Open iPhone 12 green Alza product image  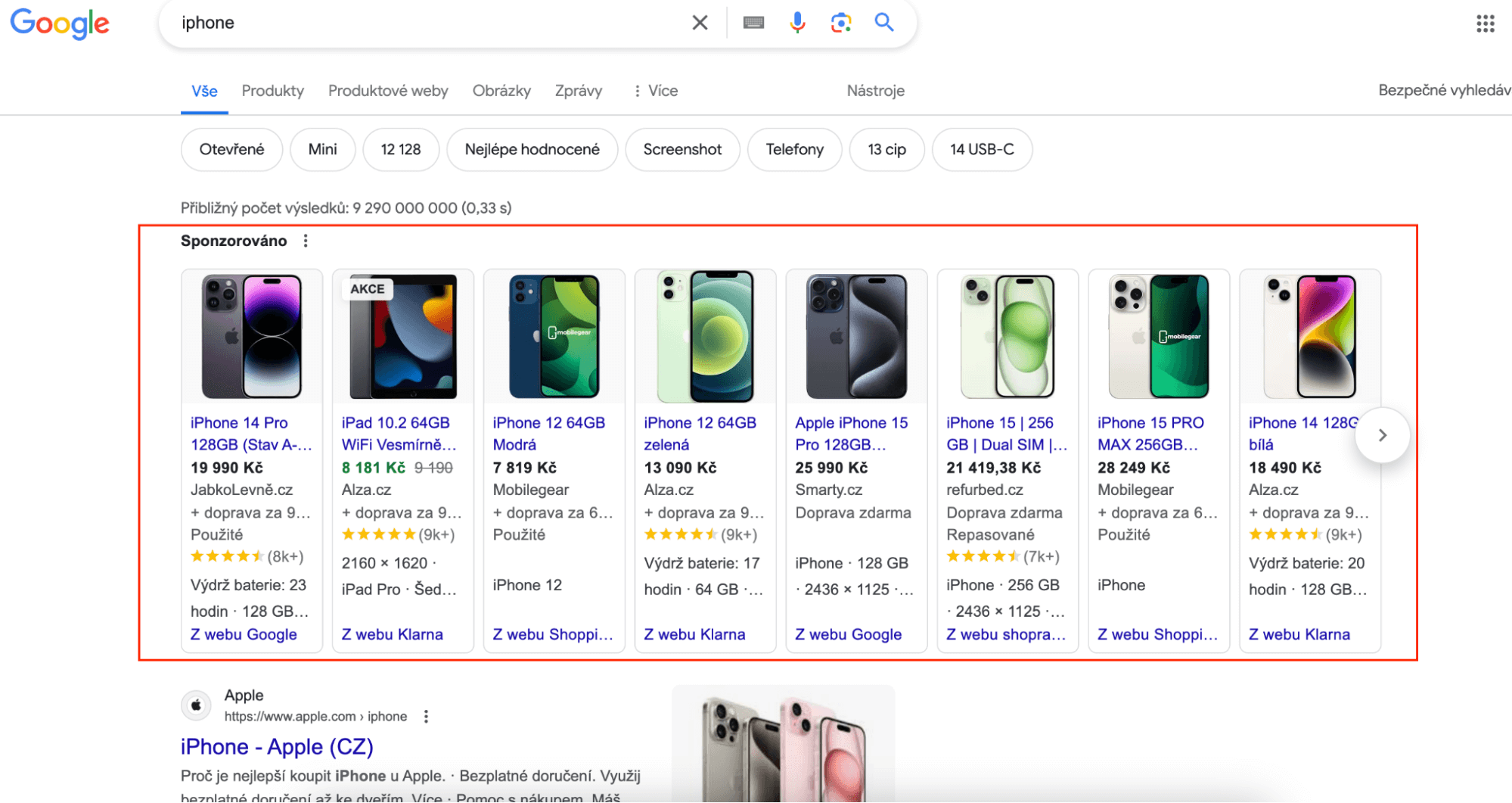pos(706,337)
